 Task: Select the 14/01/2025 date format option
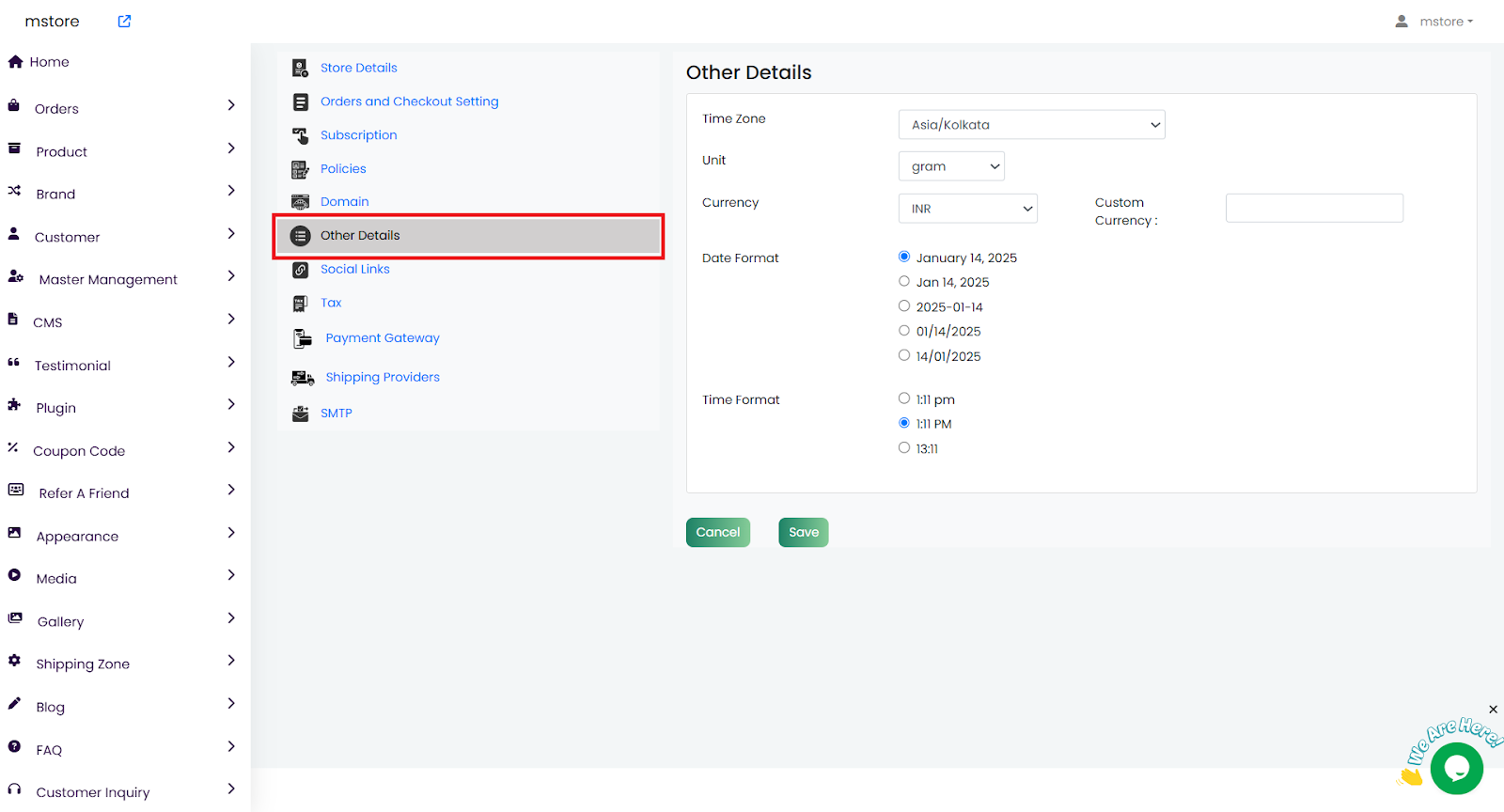tap(904, 355)
